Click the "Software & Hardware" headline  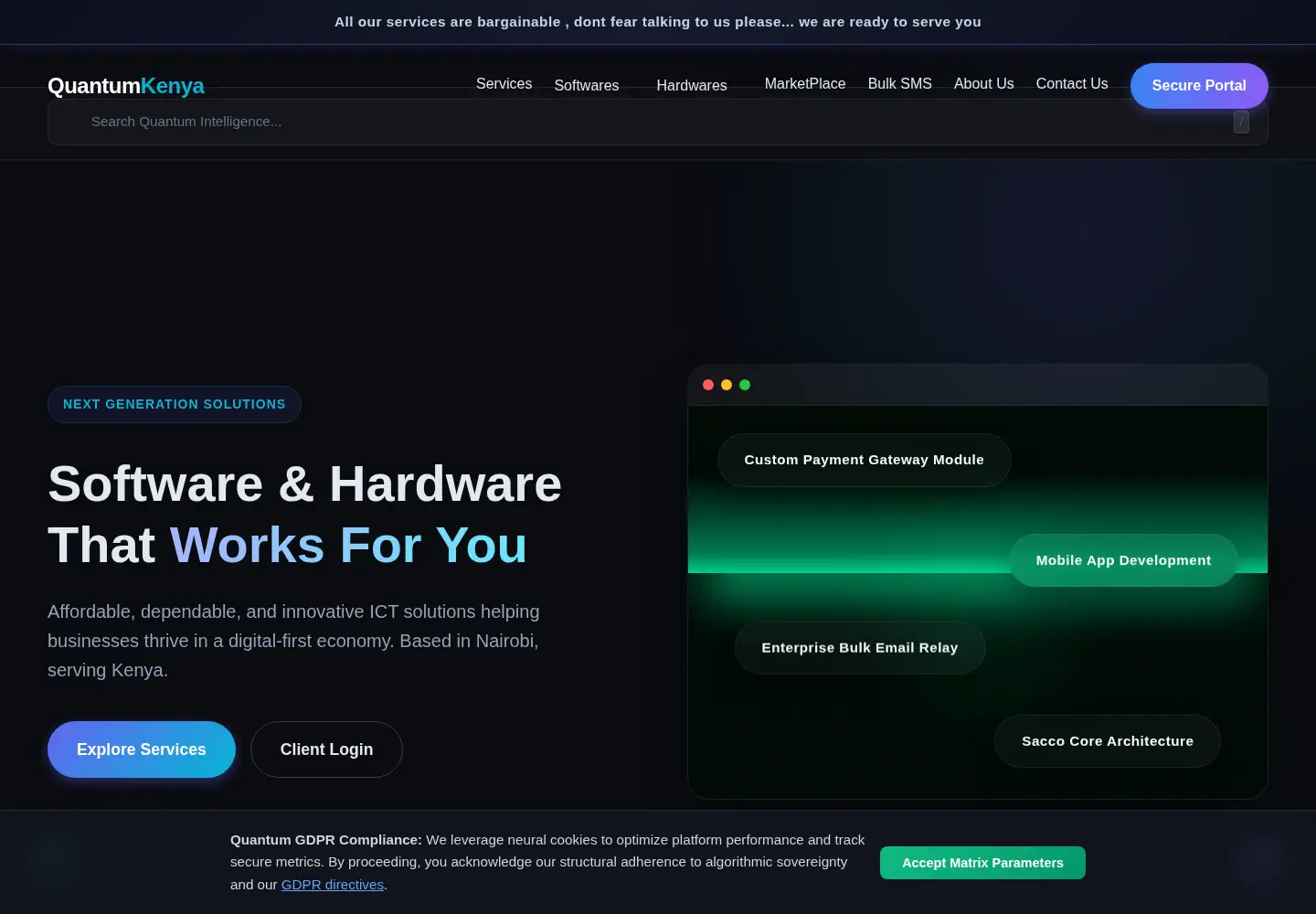point(304,484)
